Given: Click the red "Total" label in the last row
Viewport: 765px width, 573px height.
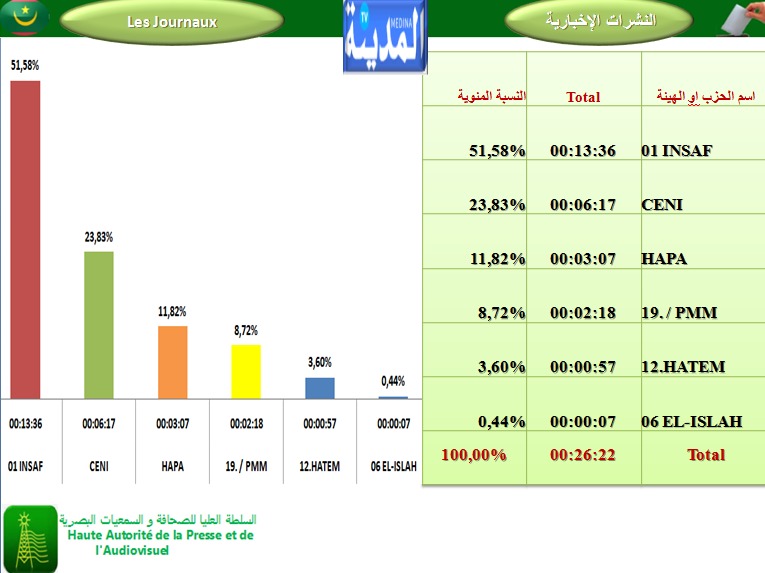Looking at the screenshot, I should (705, 455).
